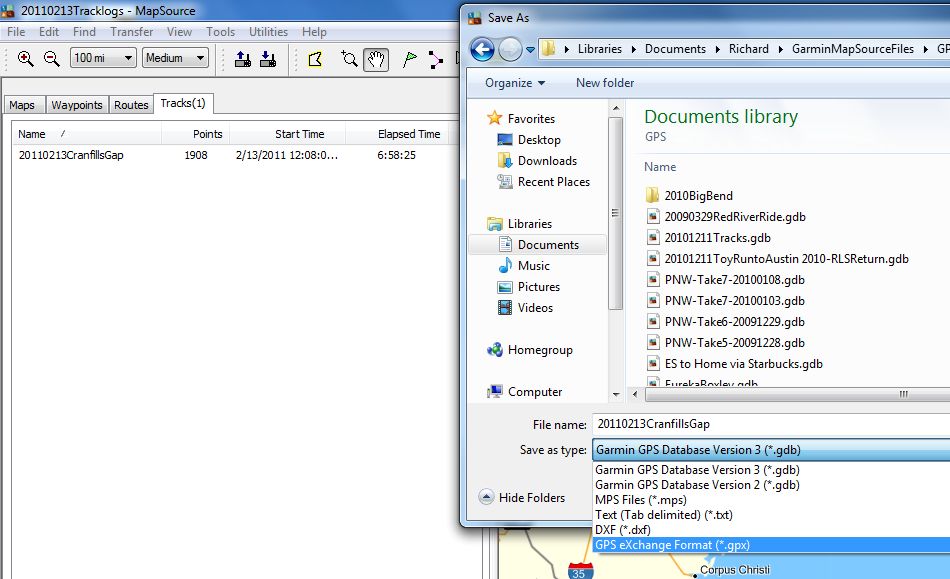Click the Send To Device toolbar icon

coord(243,59)
